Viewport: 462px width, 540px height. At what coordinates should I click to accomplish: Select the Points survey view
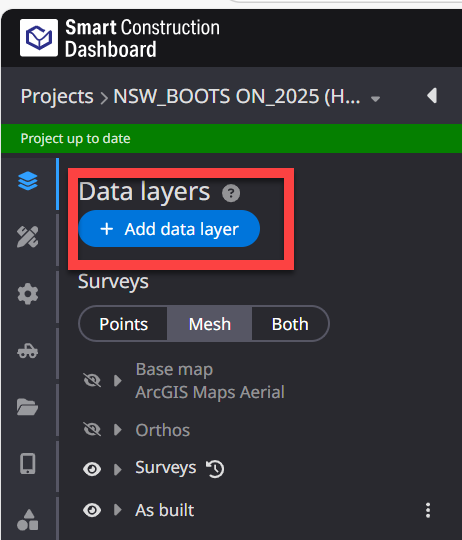point(124,324)
